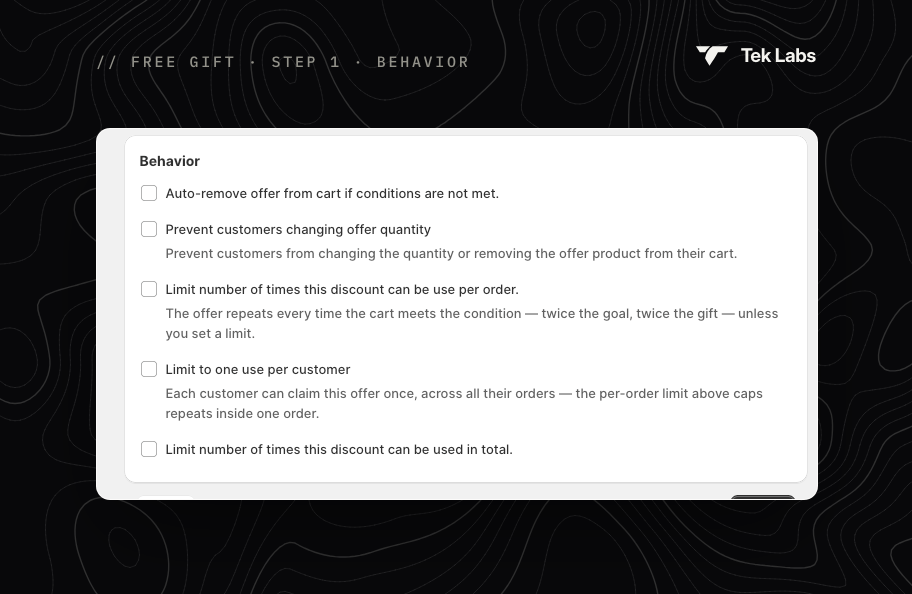Click the 'used in total' limit label text

(x=339, y=450)
